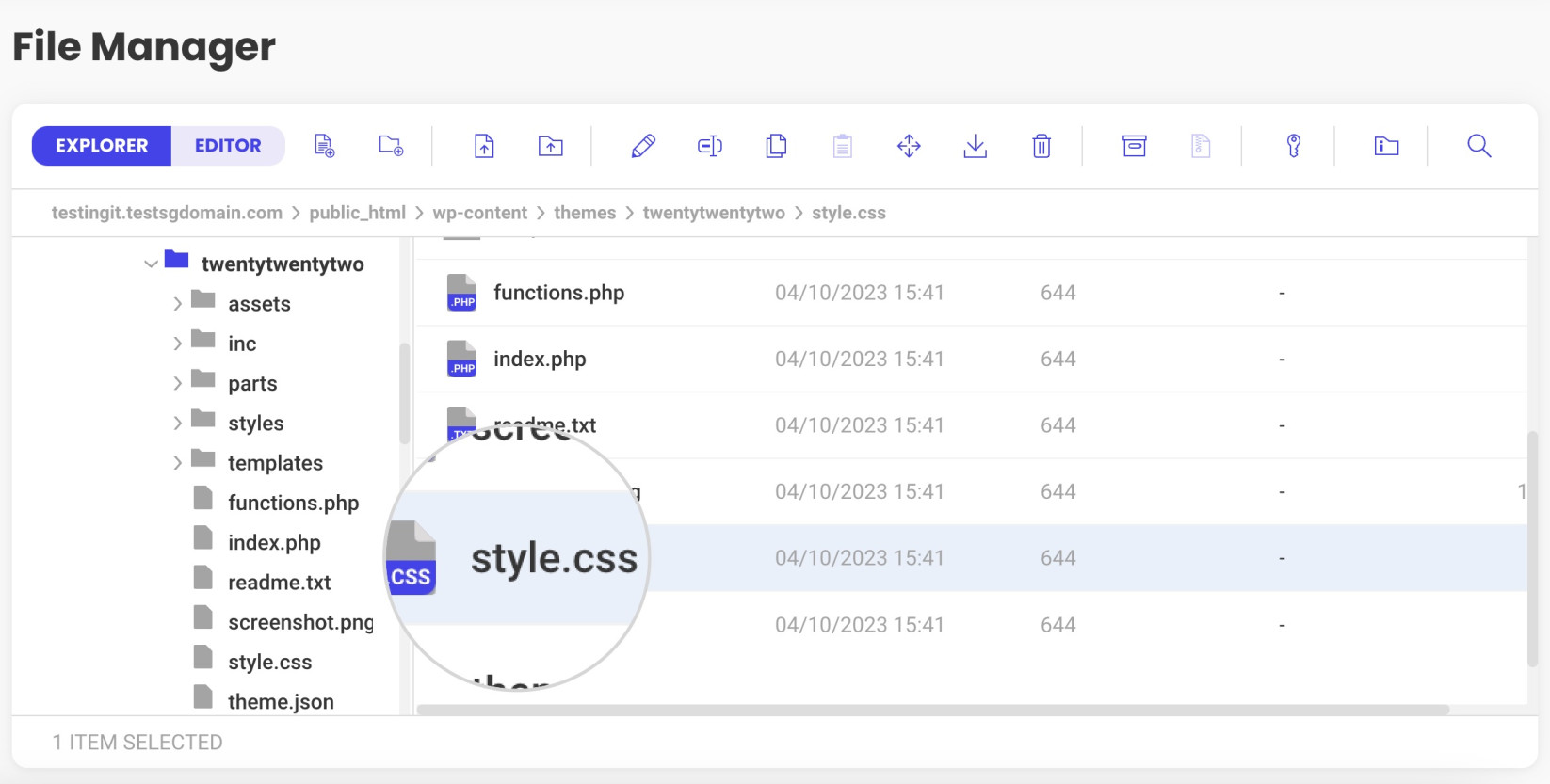This screenshot has height=784, width=1550.
Task: Click style.css breadcrumb item
Action: [848, 213]
